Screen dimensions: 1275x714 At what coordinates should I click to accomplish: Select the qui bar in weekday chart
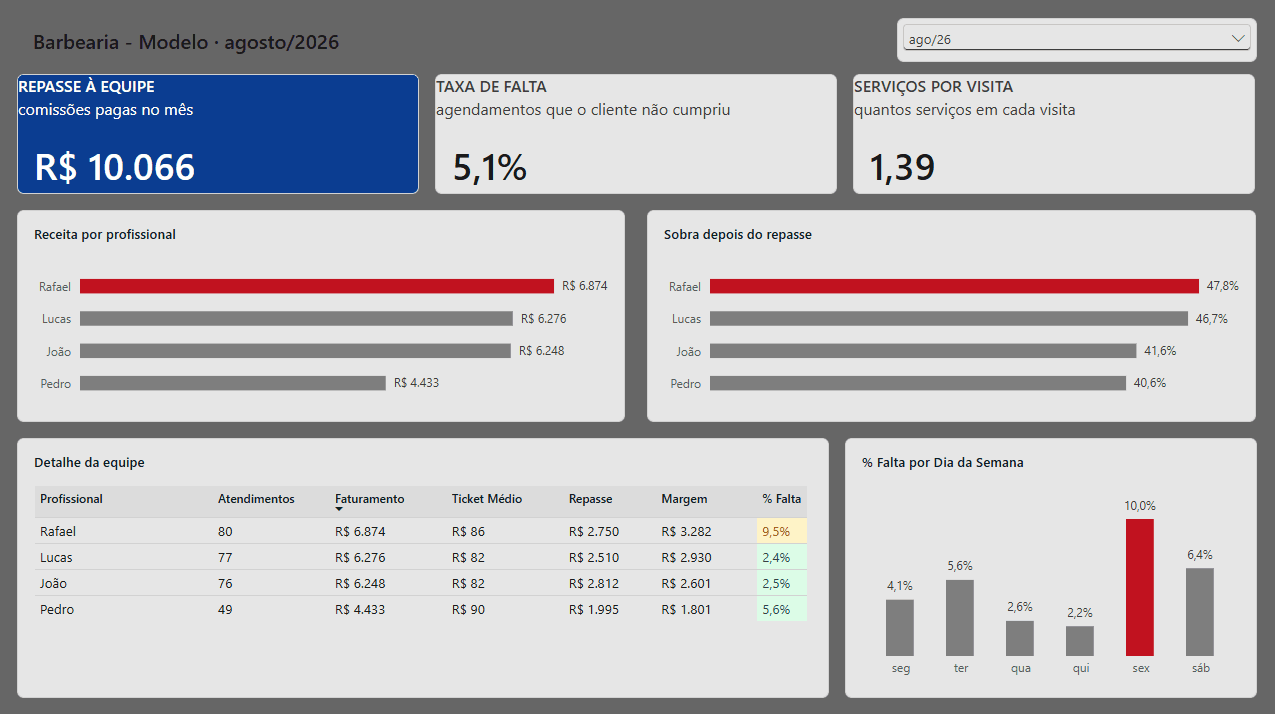pos(1080,641)
